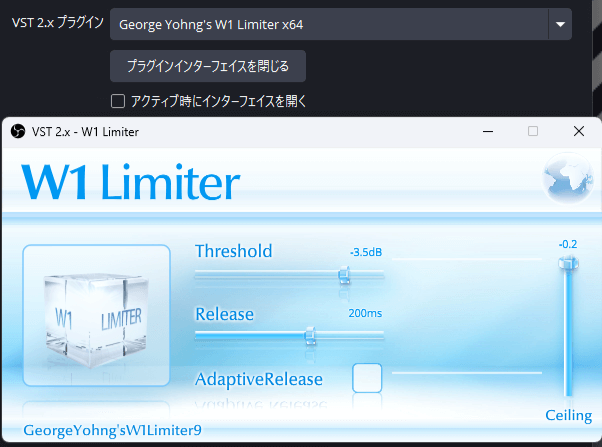Click the AdaptiveRelease label
Screen dimensions: 602x447
259,379
